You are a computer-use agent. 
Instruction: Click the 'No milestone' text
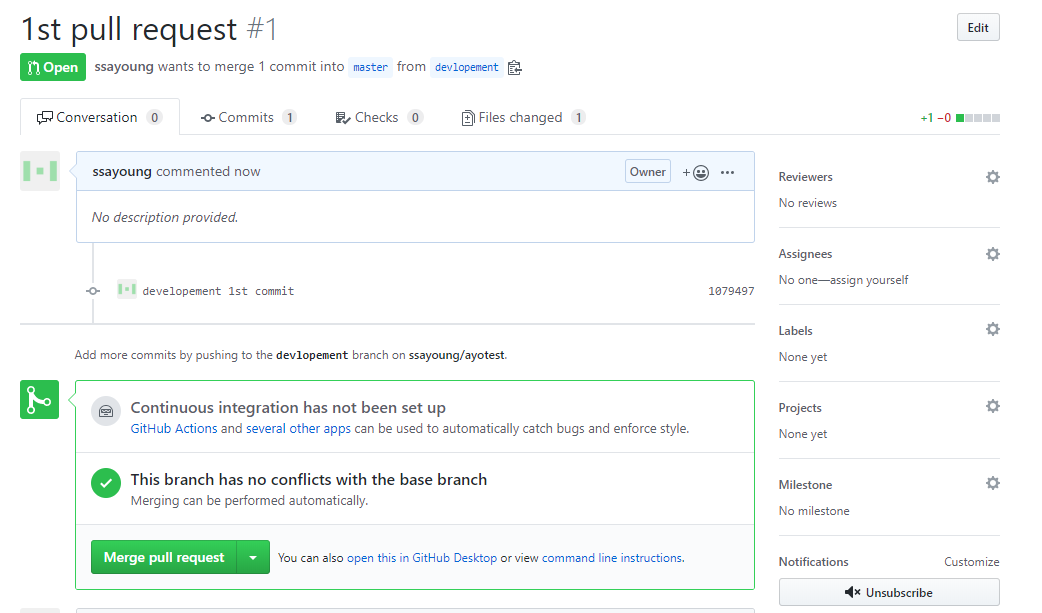click(814, 511)
